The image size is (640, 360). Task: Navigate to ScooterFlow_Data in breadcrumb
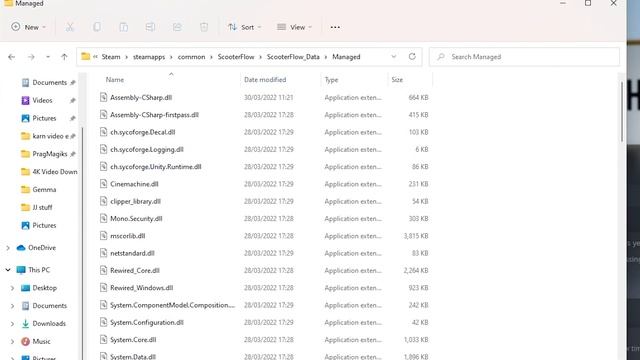point(293,57)
